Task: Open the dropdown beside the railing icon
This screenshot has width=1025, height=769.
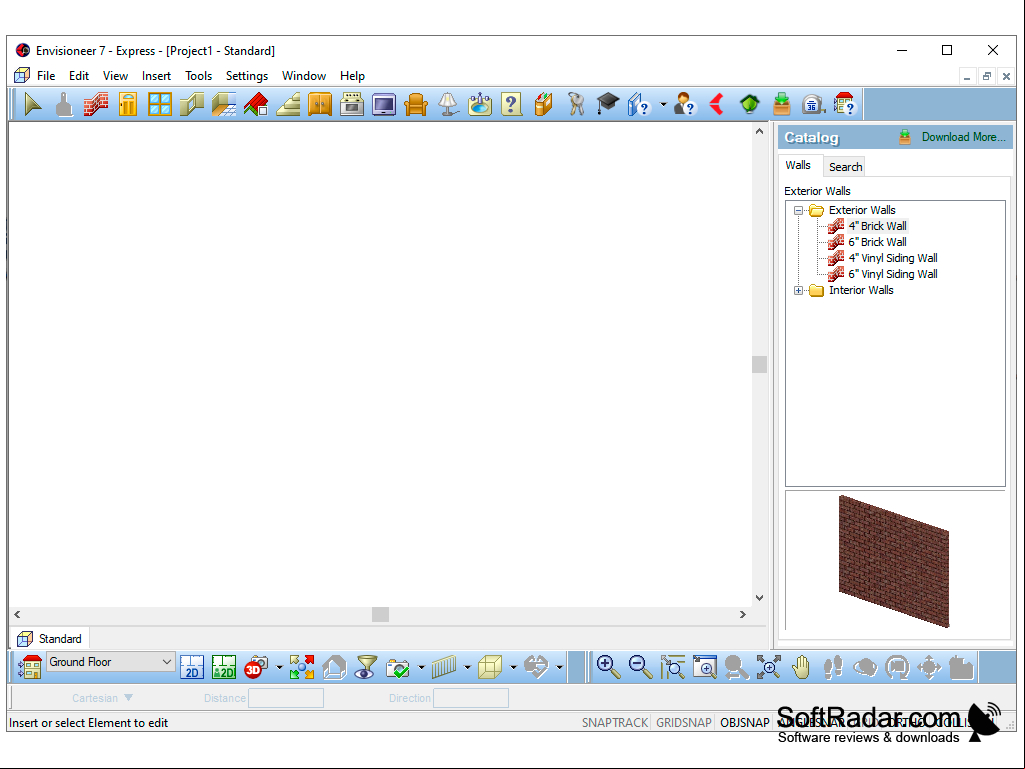Action: tap(467, 667)
